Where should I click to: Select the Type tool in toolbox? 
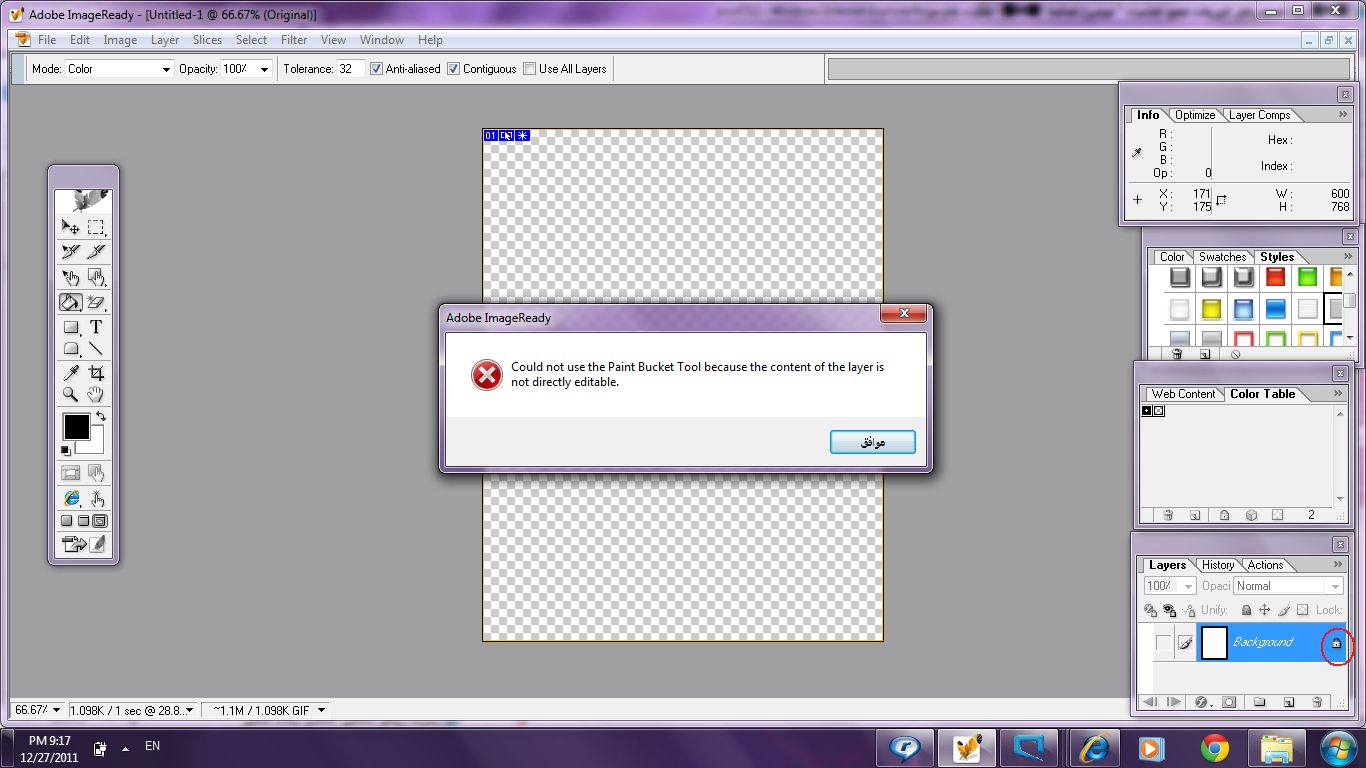(96, 327)
